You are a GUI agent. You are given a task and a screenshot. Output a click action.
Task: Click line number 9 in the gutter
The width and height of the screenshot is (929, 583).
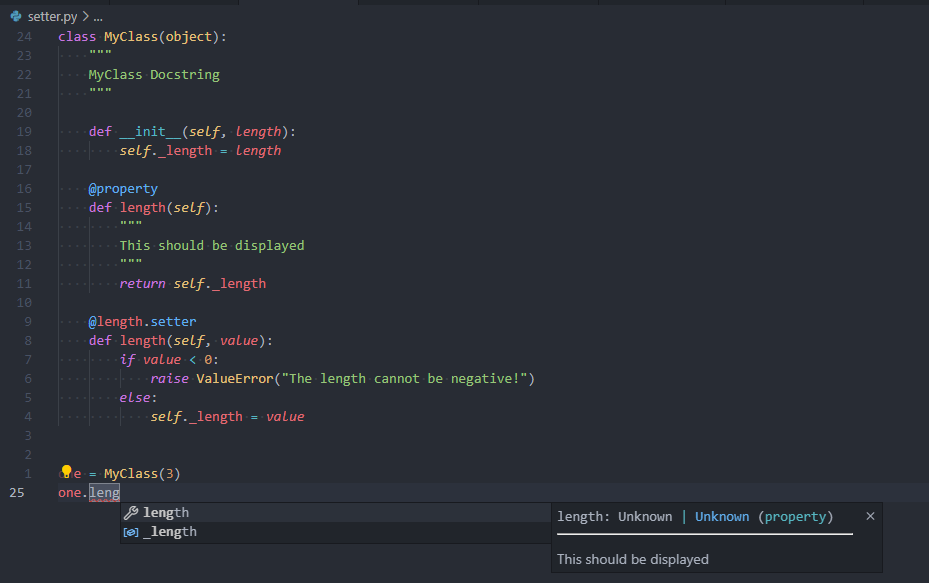point(27,321)
